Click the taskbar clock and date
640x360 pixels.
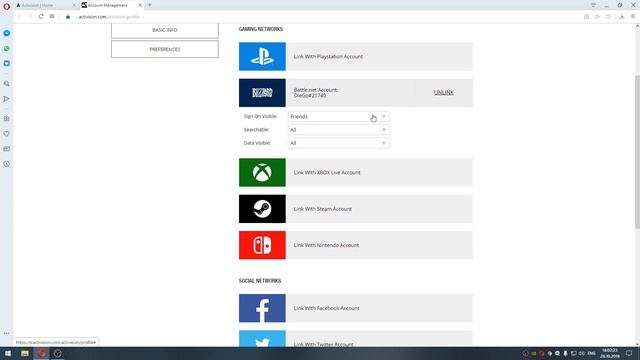pos(610,353)
